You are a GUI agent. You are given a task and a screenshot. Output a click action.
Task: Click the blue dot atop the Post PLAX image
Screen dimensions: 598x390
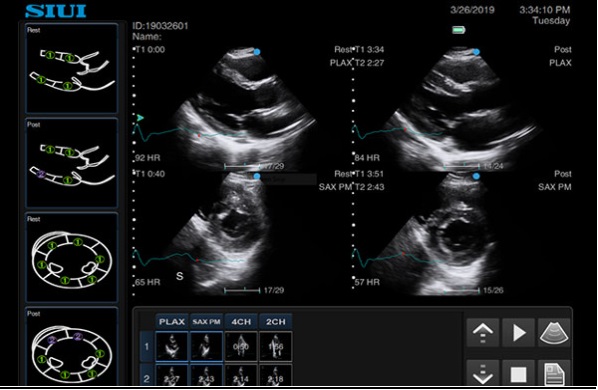point(476,52)
